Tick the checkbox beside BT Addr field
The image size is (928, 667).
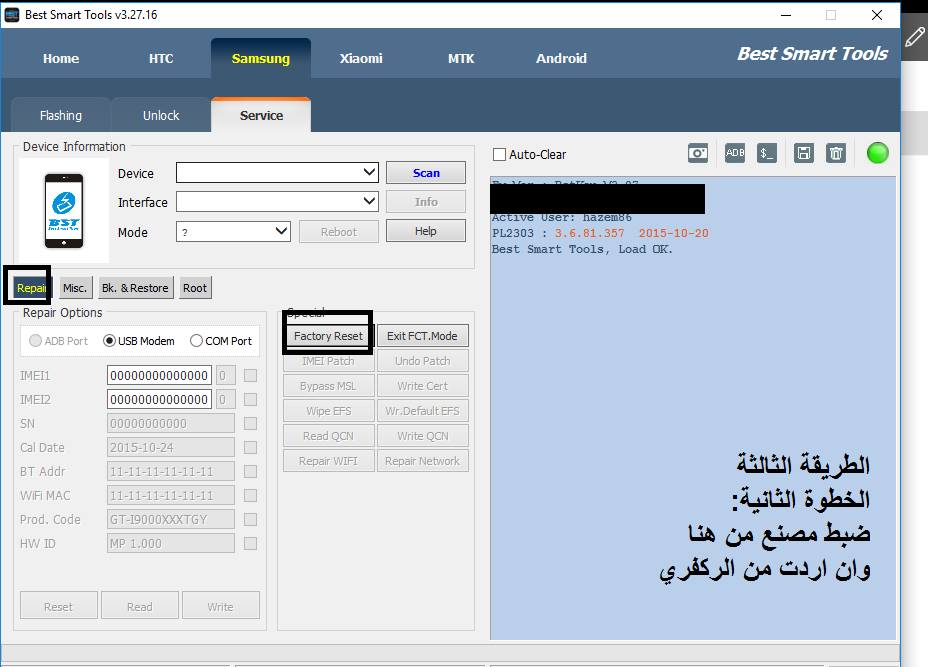[250, 471]
